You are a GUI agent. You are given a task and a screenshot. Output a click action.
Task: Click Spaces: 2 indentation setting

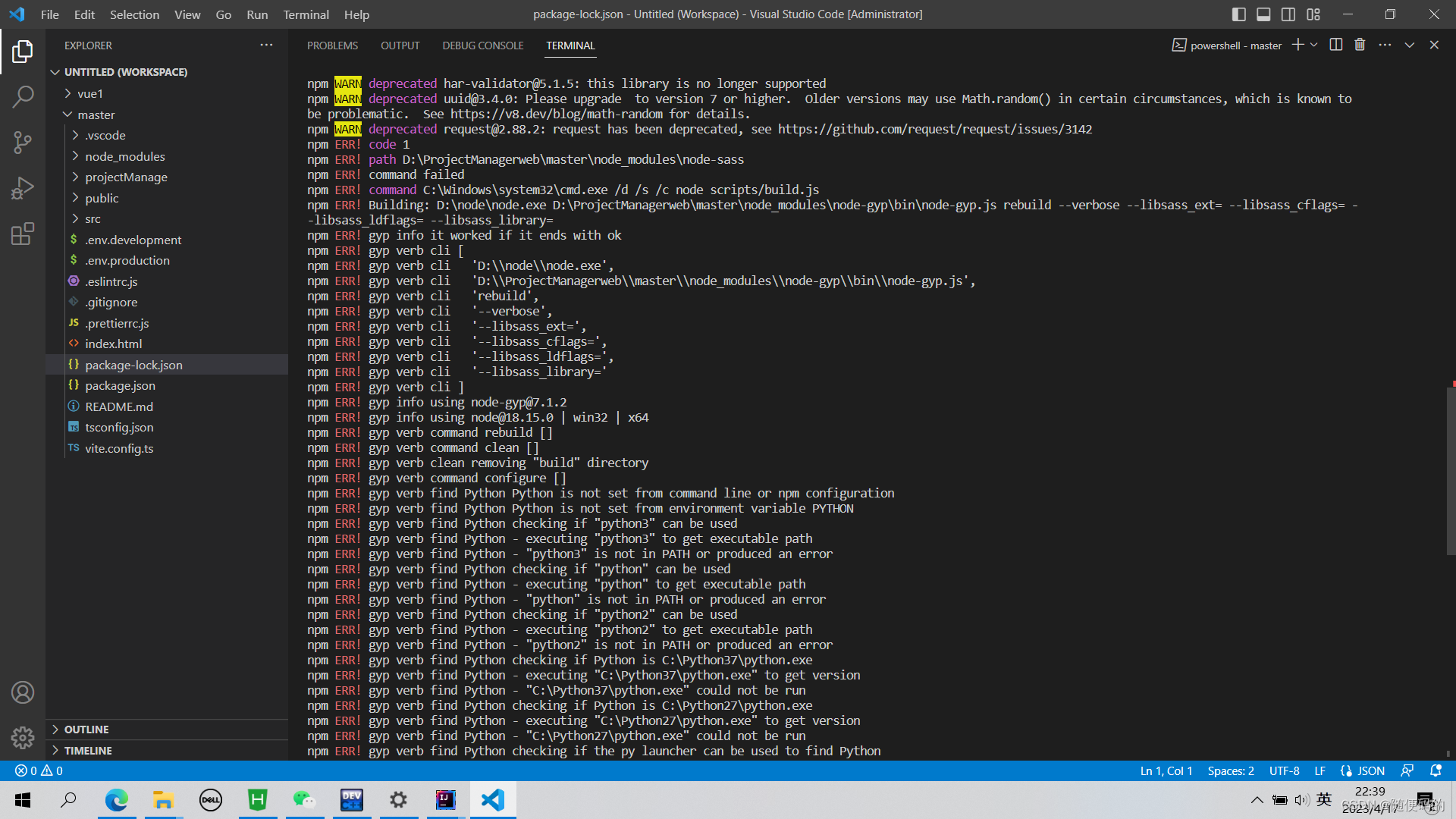pyautogui.click(x=1231, y=770)
